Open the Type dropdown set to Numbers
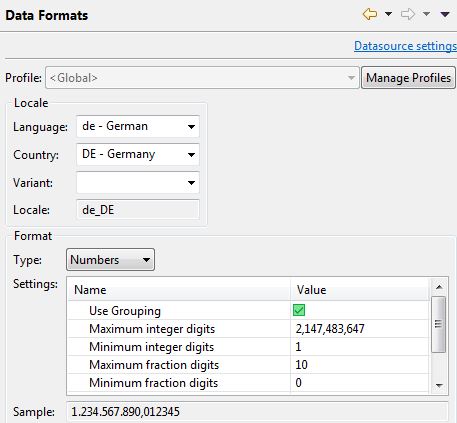457x423 pixels. click(110, 259)
